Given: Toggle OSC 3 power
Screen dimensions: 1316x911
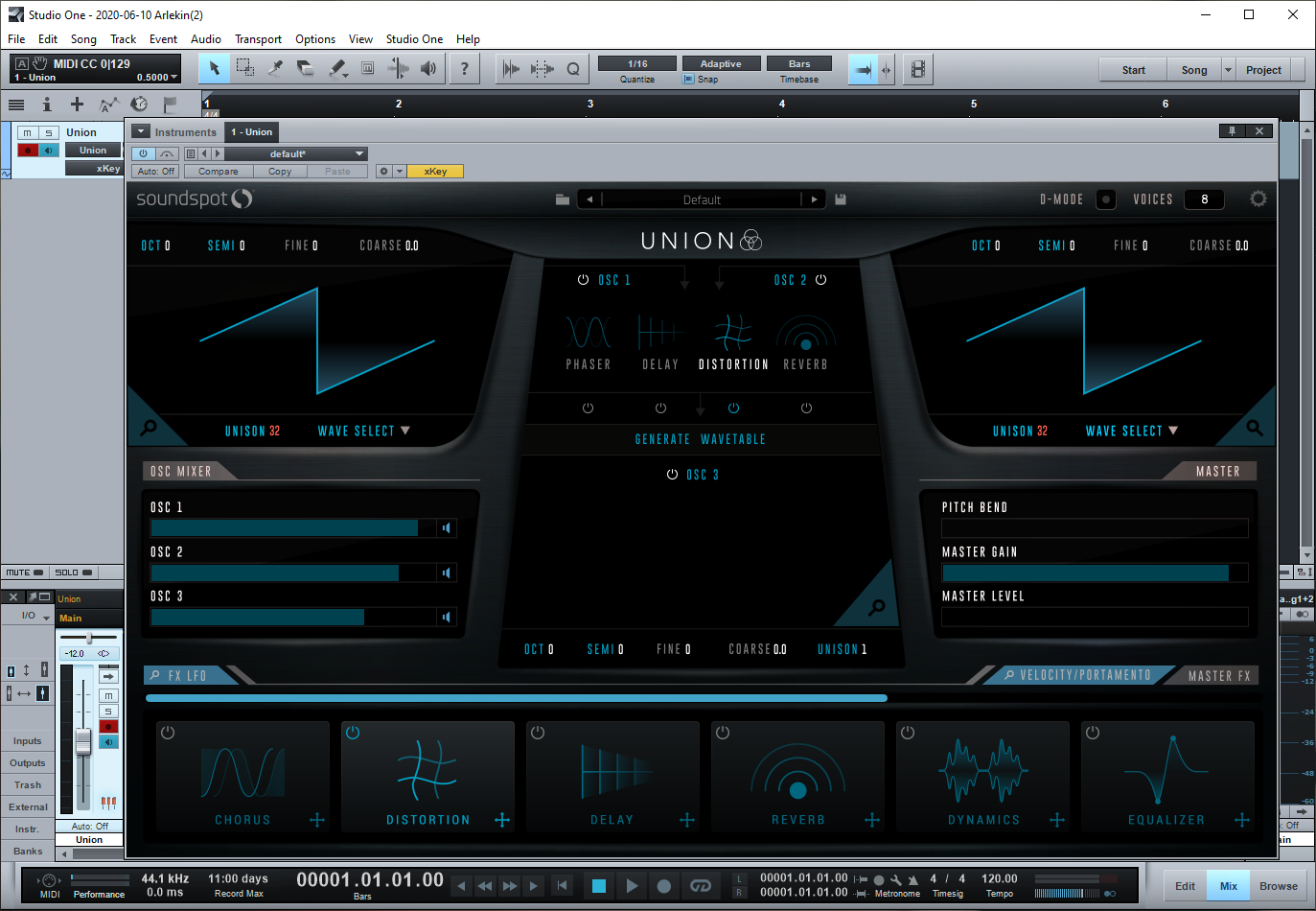Looking at the screenshot, I should click(x=672, y=475).
